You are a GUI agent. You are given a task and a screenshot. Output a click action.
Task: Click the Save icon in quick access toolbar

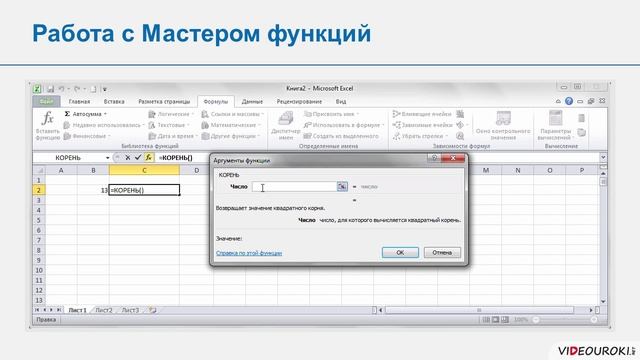[x=51, y=89]
